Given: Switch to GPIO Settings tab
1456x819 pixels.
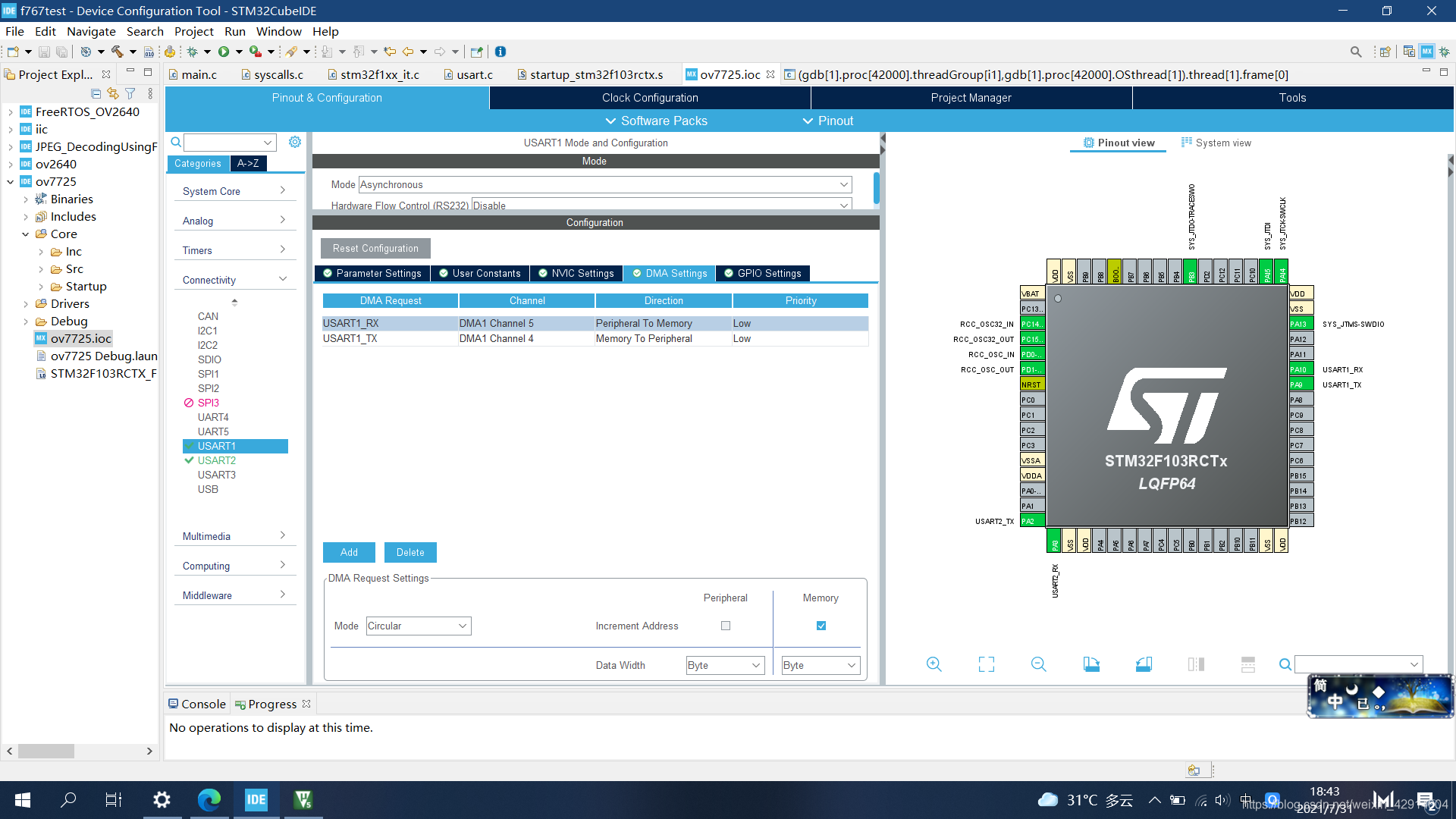Looking at the screenshot, I should [x=763, y=274].
